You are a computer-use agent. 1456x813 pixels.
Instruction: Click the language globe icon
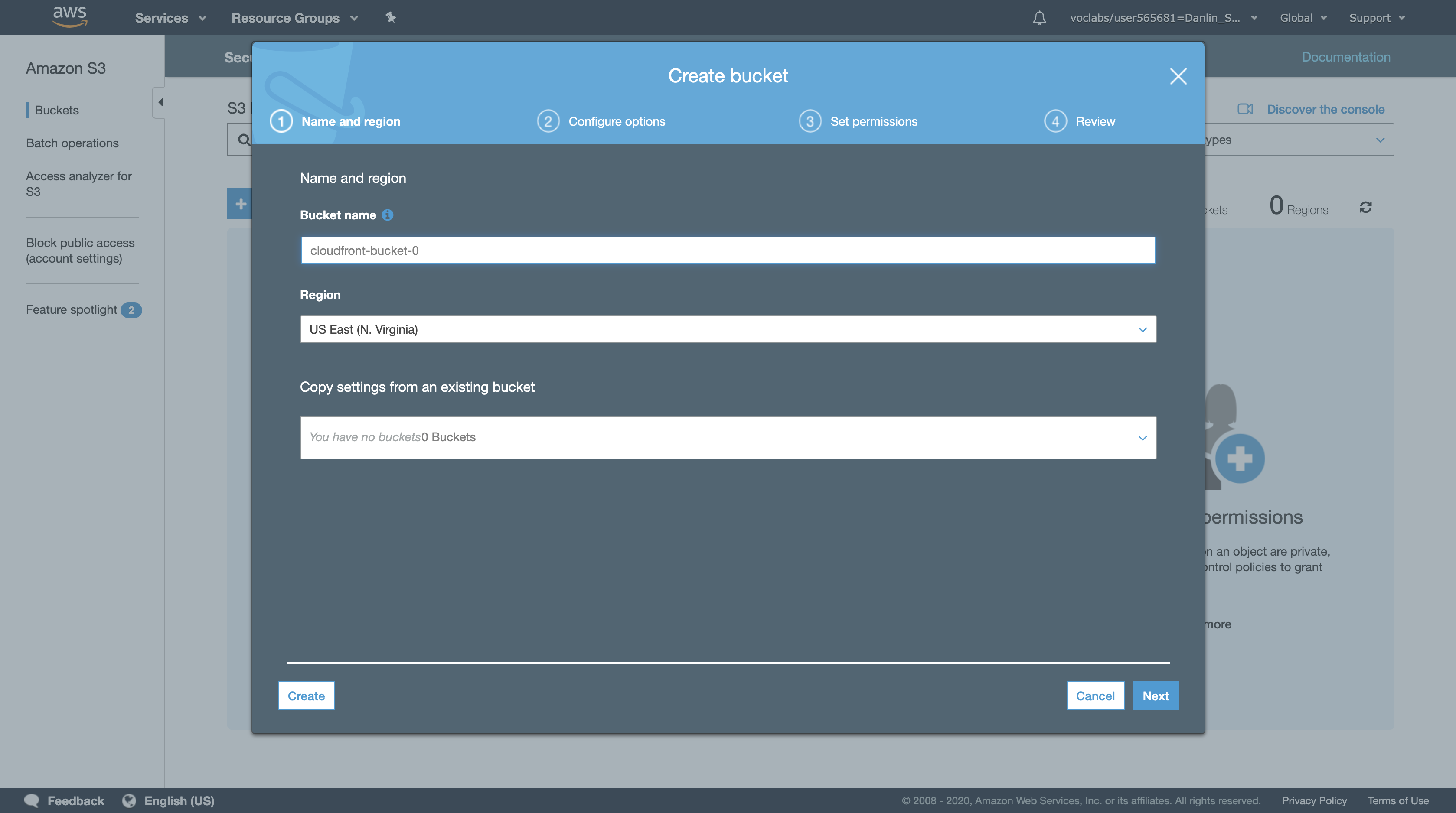click(x=130, y=800)
